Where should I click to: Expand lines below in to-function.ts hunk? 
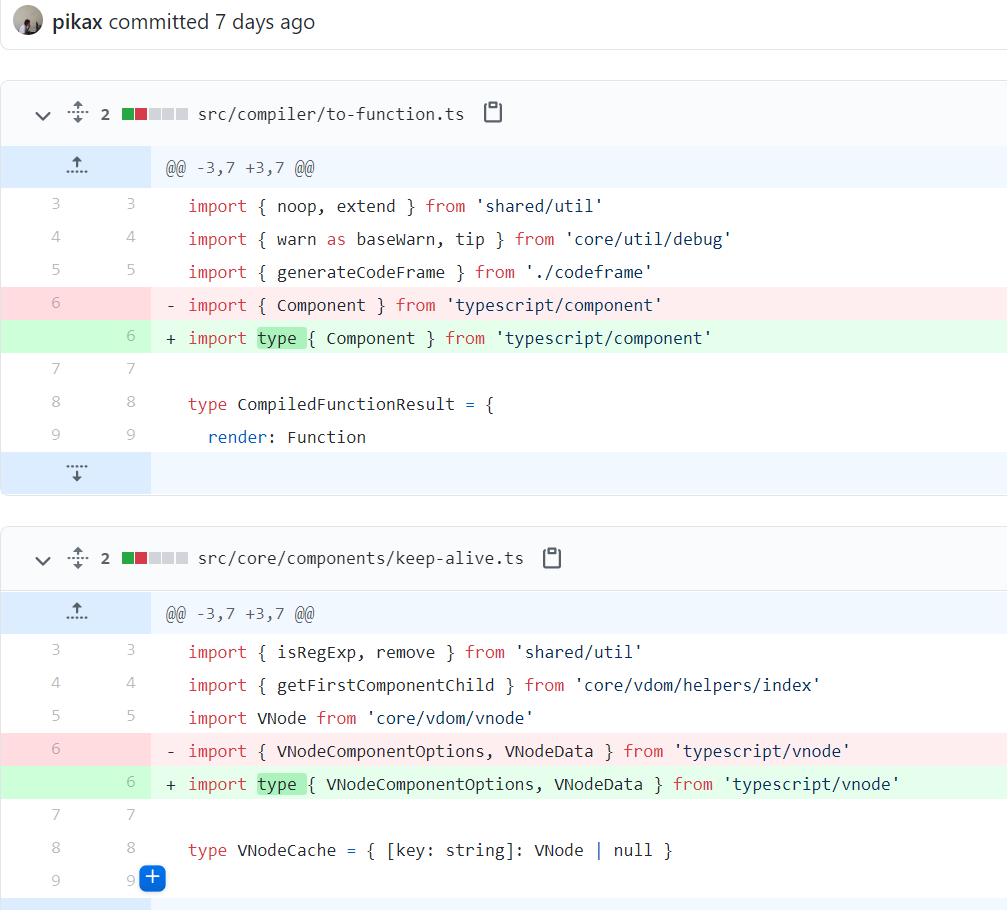pos(76,473)
